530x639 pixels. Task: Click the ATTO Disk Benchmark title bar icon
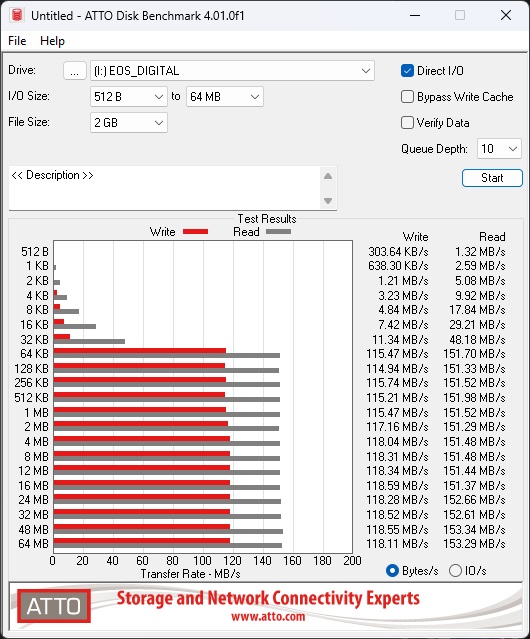pyautogui.click(x=17, y=15)
